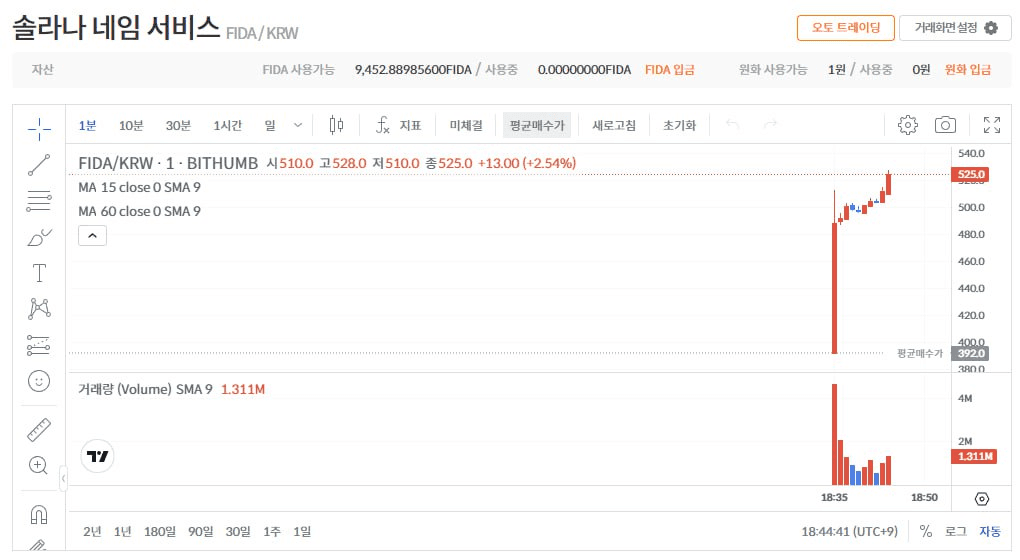Toggle 평균매수가 line display
This screenshot has height=560, width=1020.
point(537,125)
